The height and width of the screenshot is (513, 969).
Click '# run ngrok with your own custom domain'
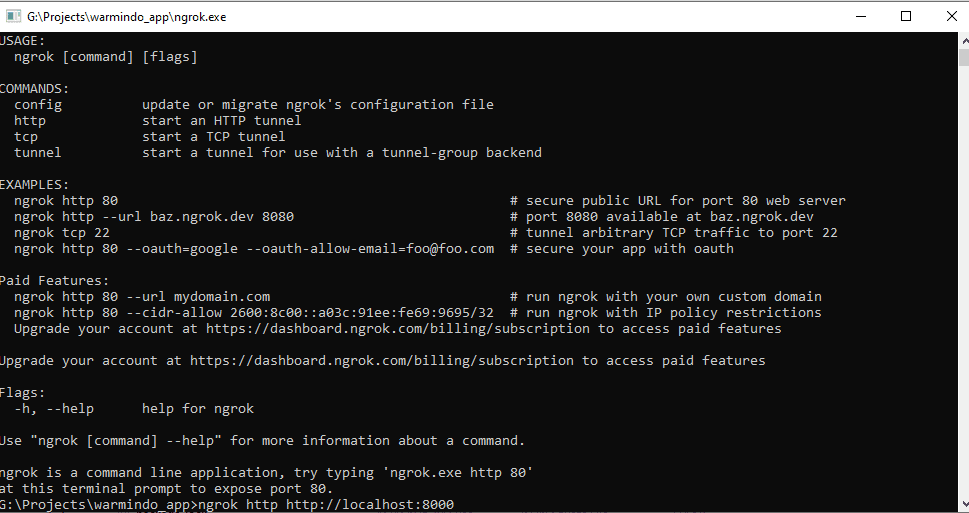click(x=666, y=297)
